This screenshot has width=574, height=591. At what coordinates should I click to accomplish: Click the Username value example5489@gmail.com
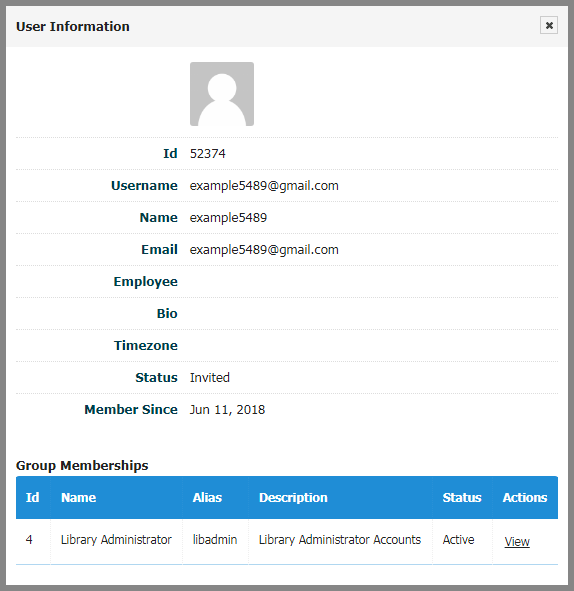click(264, 186)
